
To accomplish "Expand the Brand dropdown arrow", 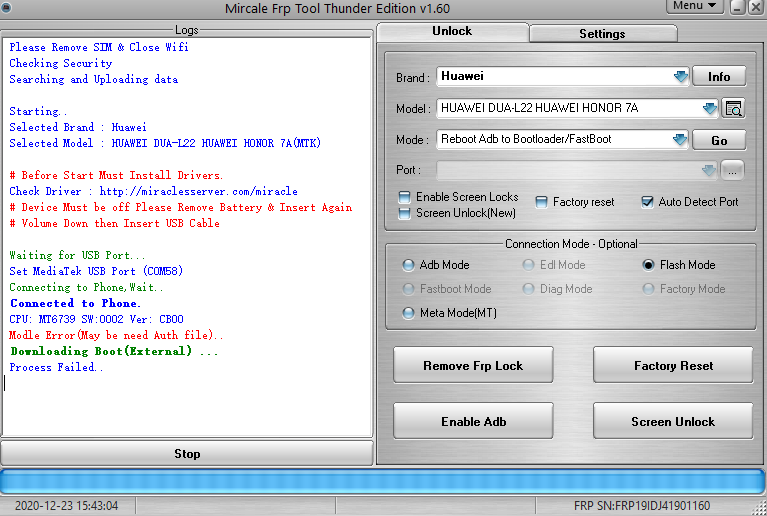I will click(680, 77).
